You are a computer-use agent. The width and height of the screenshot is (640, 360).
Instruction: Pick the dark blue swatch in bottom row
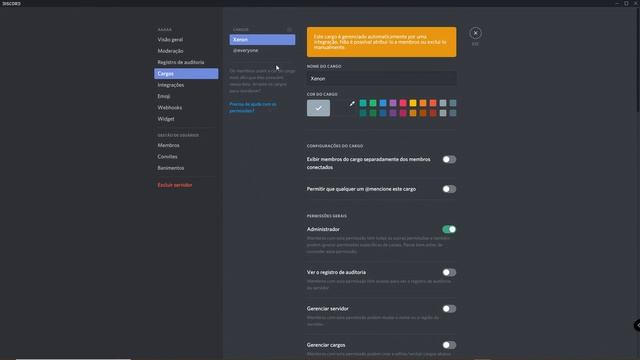(x=383, y=113)
